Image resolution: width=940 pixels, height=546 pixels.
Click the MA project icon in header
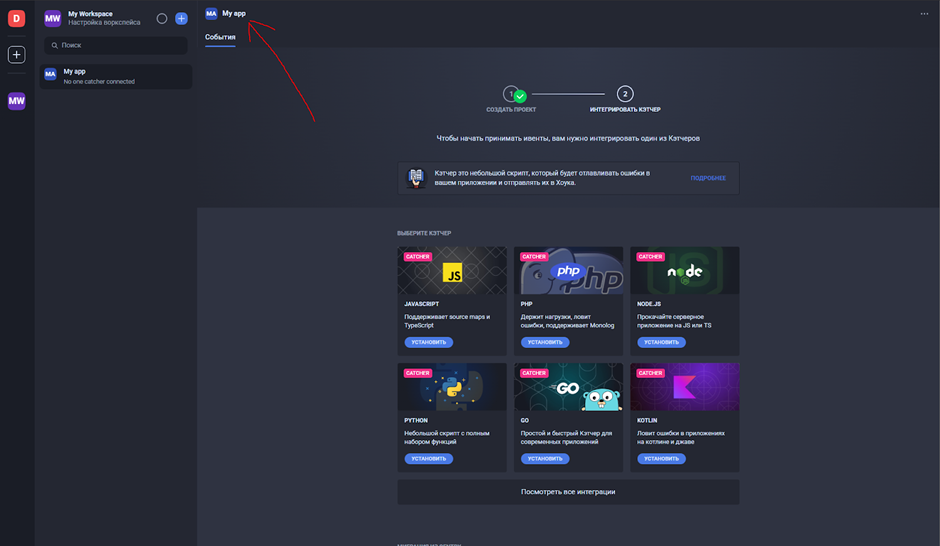coord(211,13)
